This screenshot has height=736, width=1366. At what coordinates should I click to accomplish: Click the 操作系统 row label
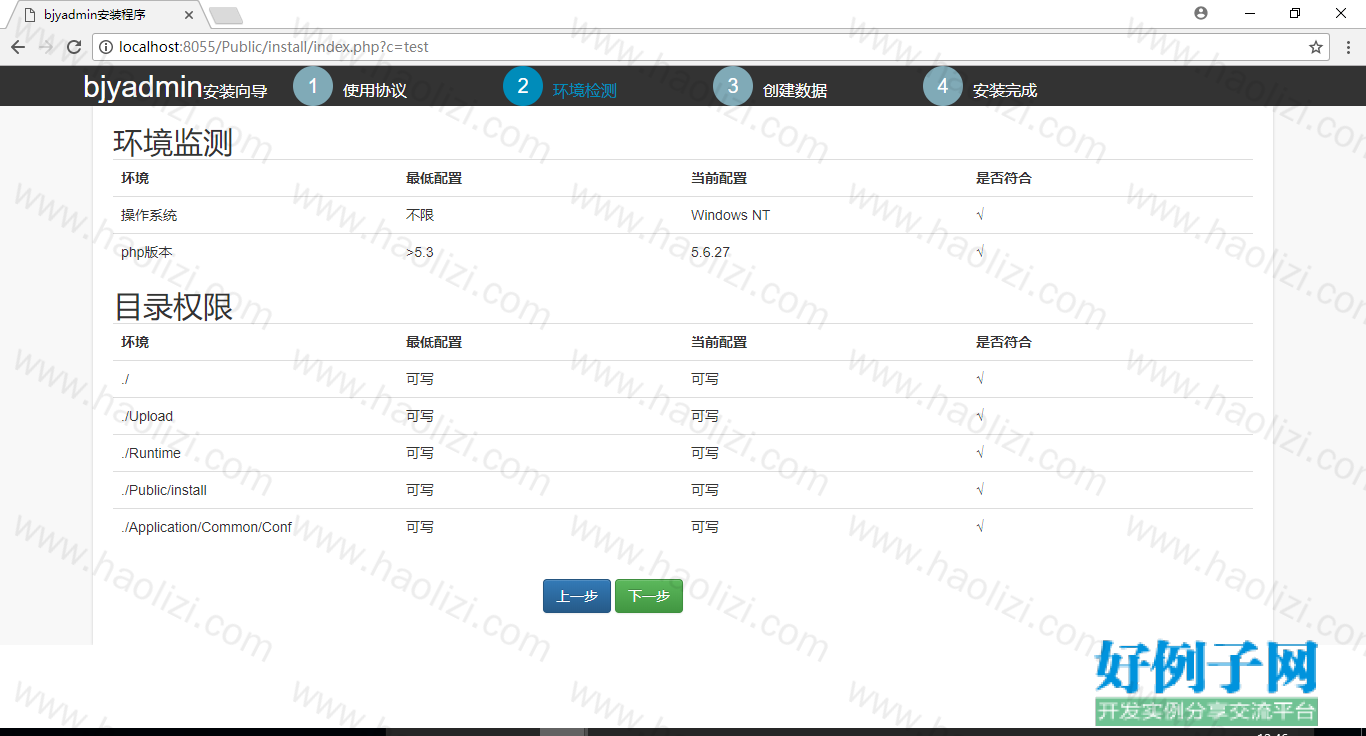[x=149, y=215]
